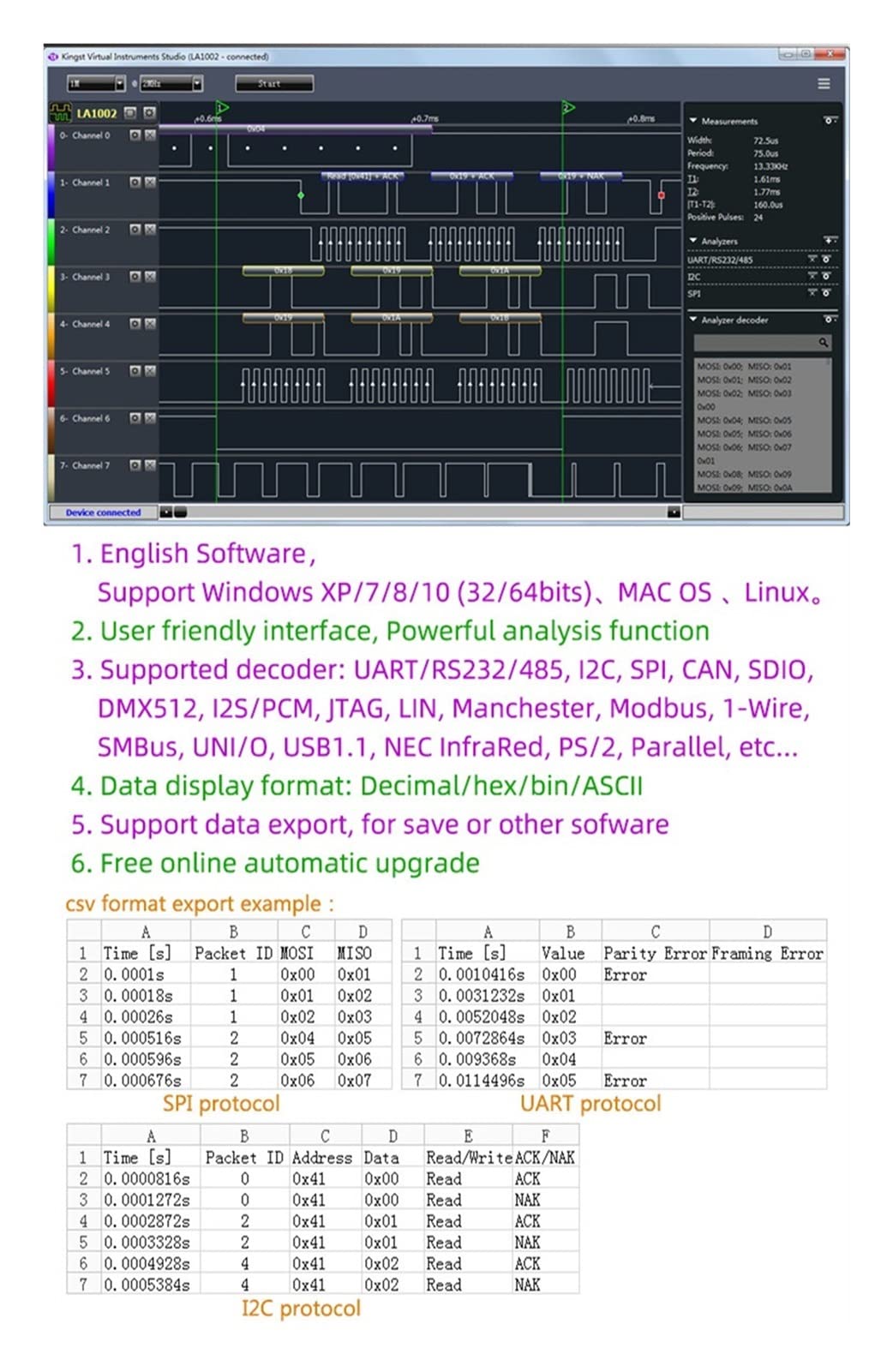Viewport: 893px width, 1372px height.
Task: Remove Channel 6 with its X icon
Action: [x=150, y=418]
